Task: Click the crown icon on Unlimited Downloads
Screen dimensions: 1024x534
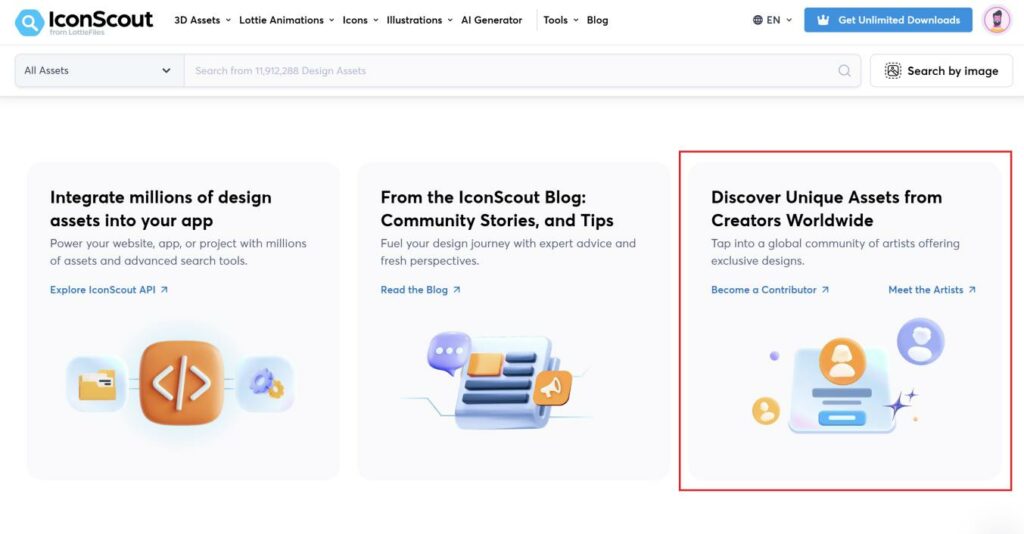Action: 823,20
